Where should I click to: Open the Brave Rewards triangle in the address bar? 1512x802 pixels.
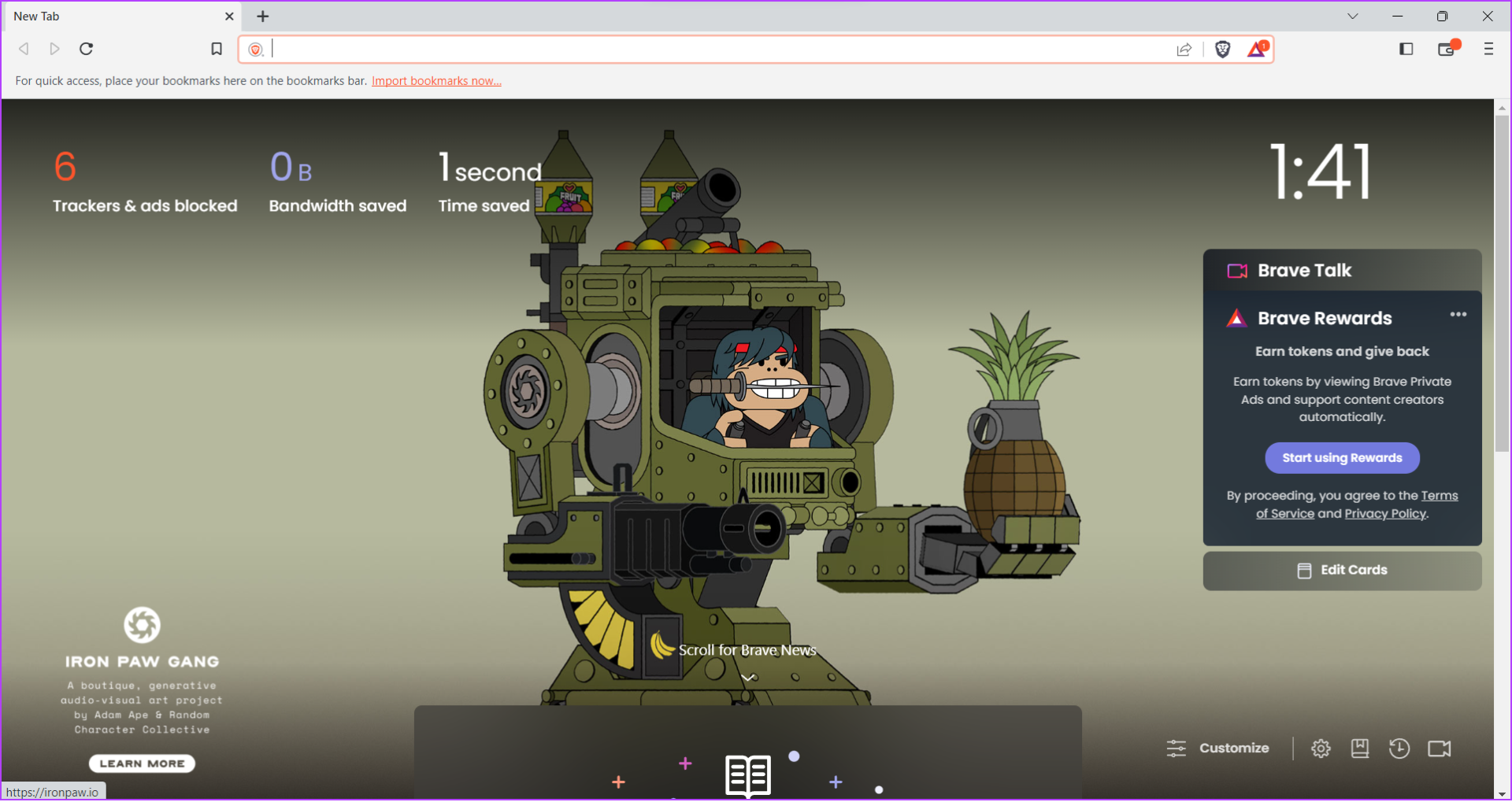coord(1258,49)
